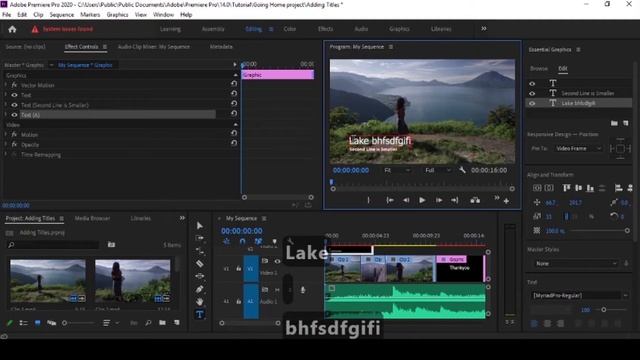Image resolution: width=640 pixels, height=360 pixels.
Task: Toggle V1 track lock in timeline
Action: [239, 269]
